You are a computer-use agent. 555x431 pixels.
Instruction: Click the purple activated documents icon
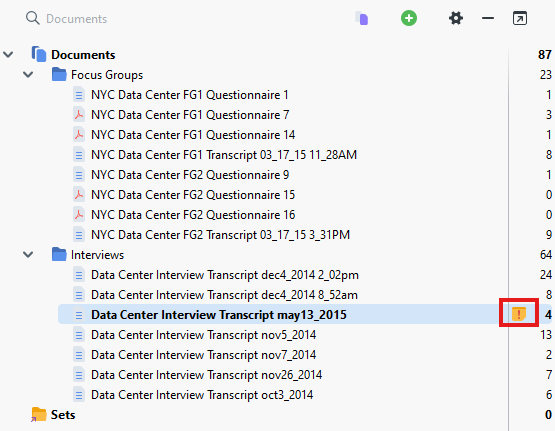[x=362, y=18]
